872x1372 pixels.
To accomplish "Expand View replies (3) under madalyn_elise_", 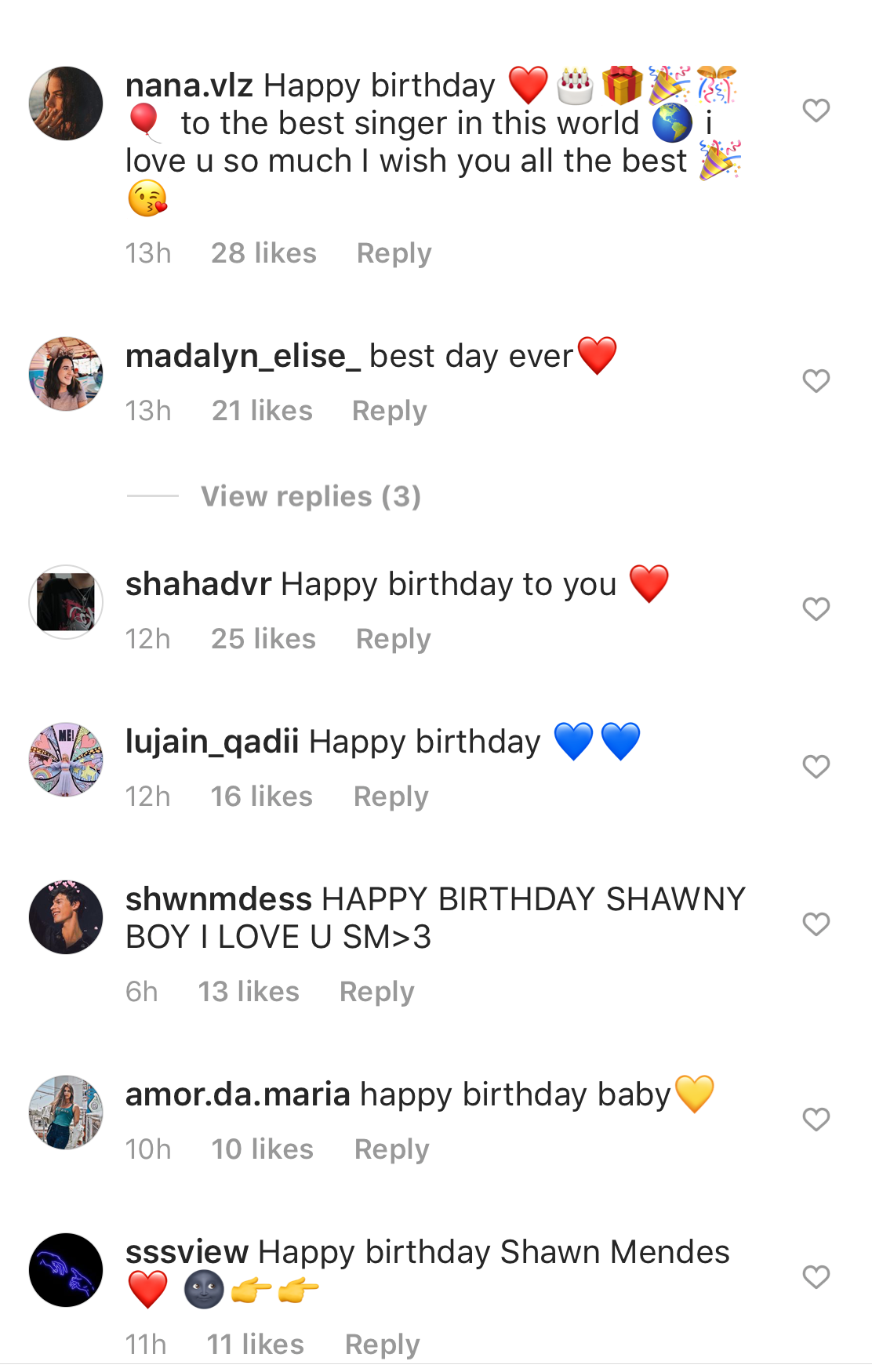I will (311, 496).
